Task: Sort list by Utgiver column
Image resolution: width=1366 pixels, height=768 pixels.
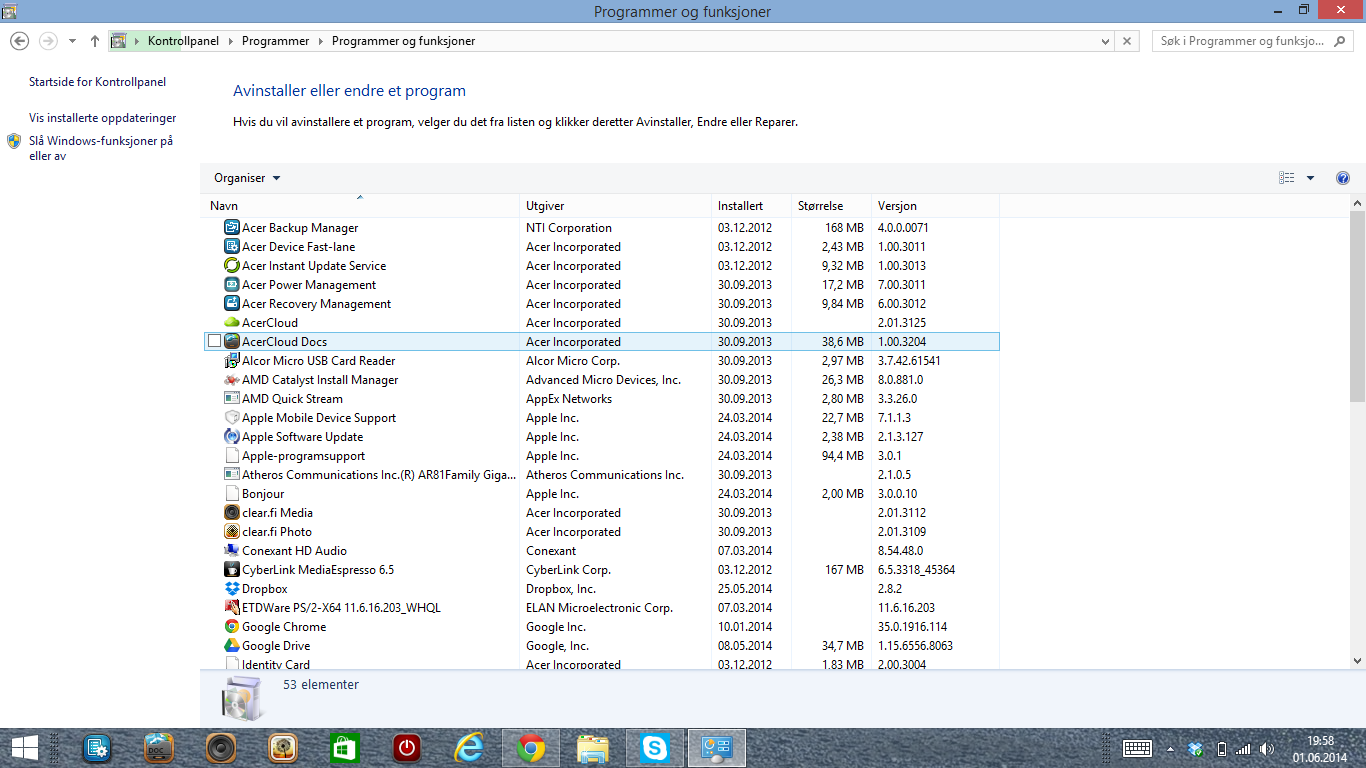Action: point(615,206)
